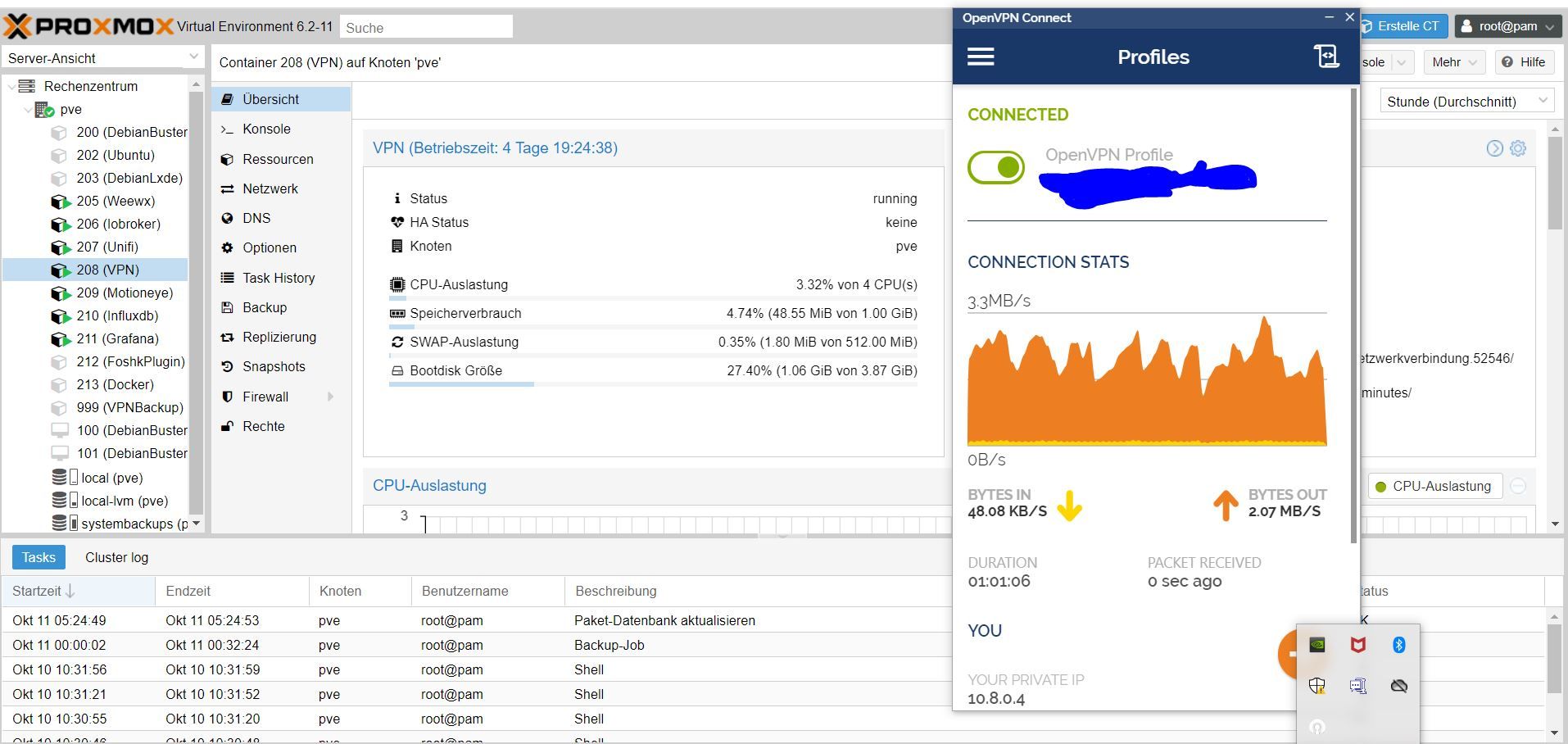Toggle the CPU-Auslastung chart legend
The height and width of the screenshot is (744, 1568).
[x=1434, y=486]
